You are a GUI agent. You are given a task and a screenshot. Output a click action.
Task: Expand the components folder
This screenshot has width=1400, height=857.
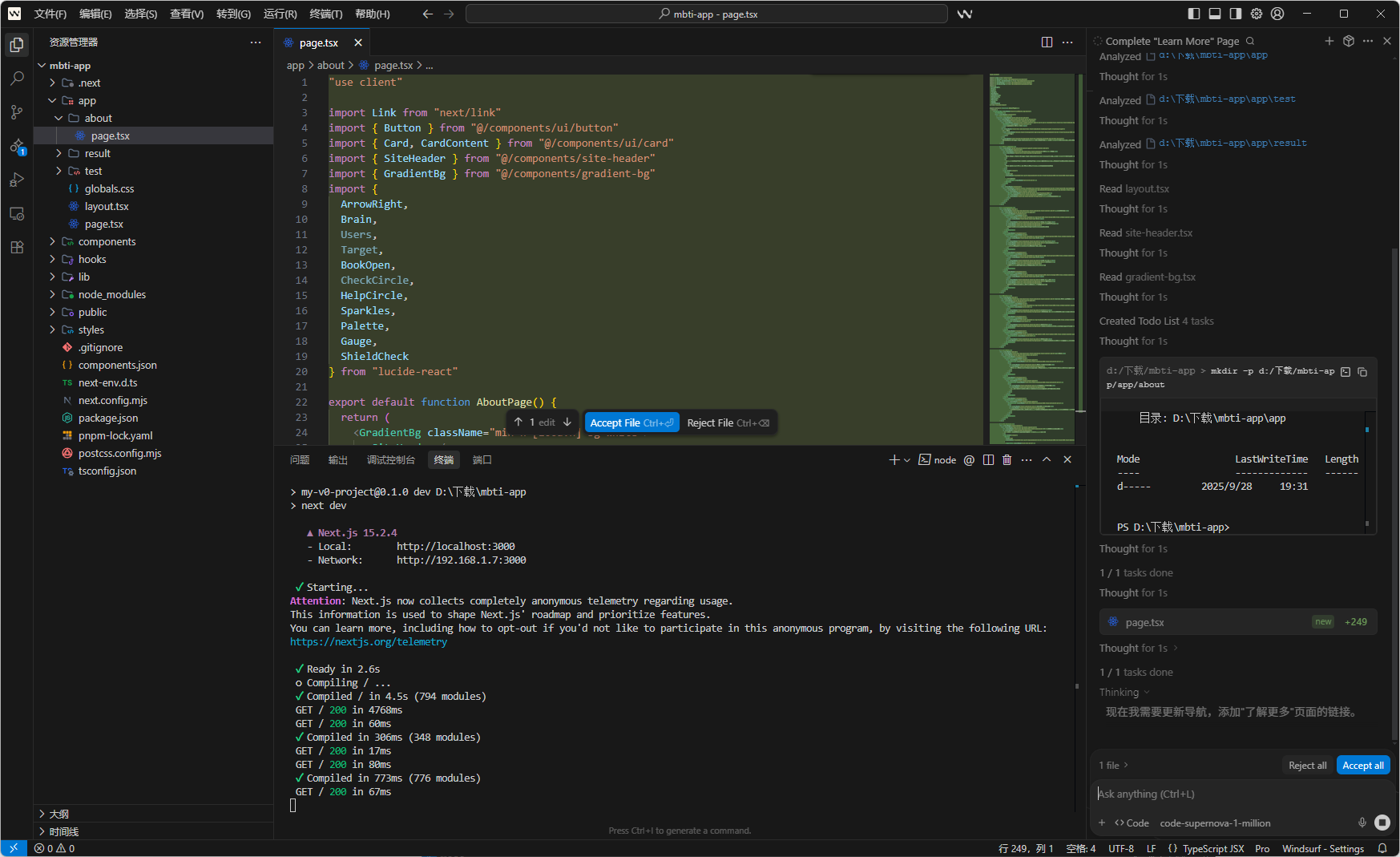tap(107, 242)
